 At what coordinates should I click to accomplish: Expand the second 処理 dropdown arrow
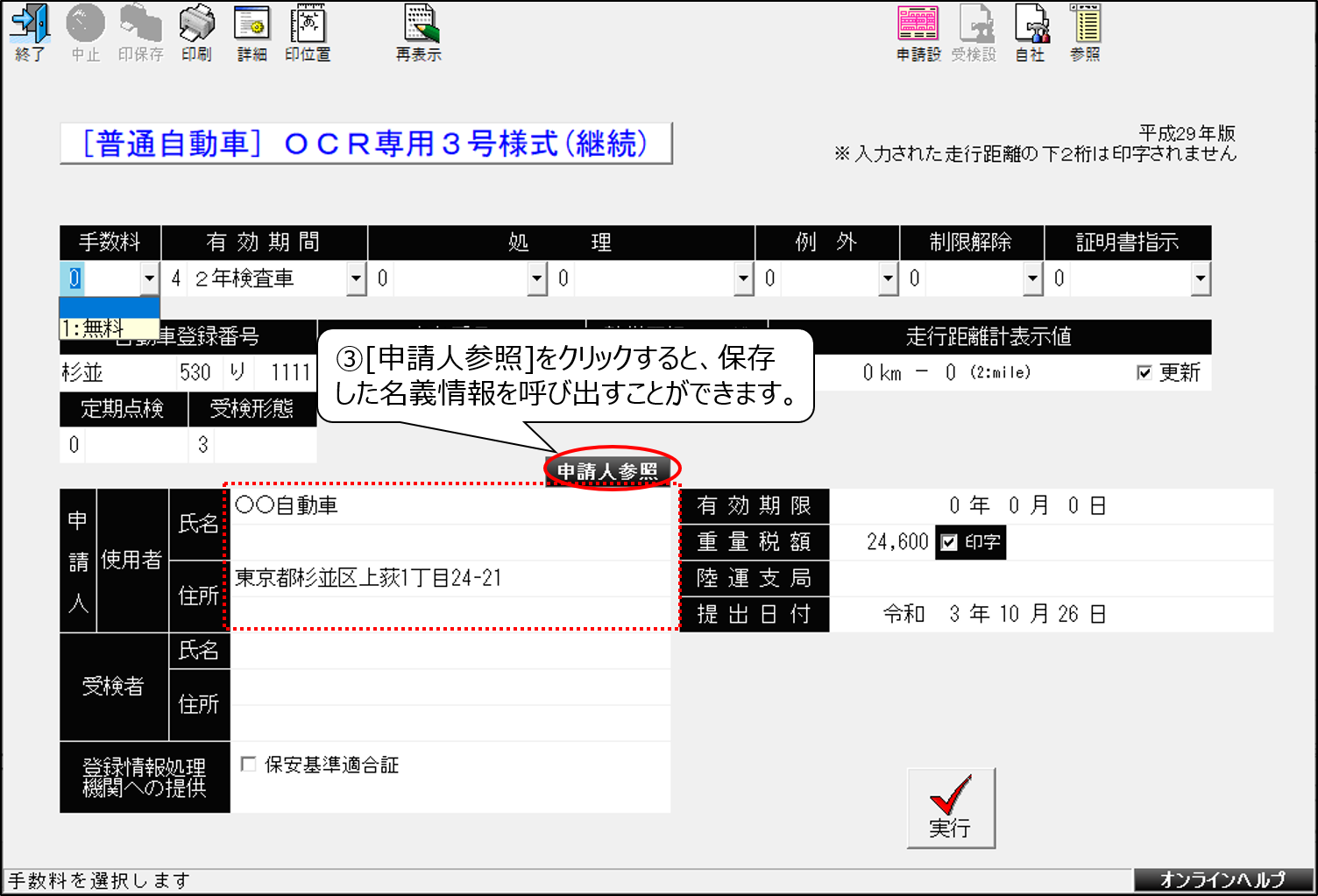pos(744,279)
